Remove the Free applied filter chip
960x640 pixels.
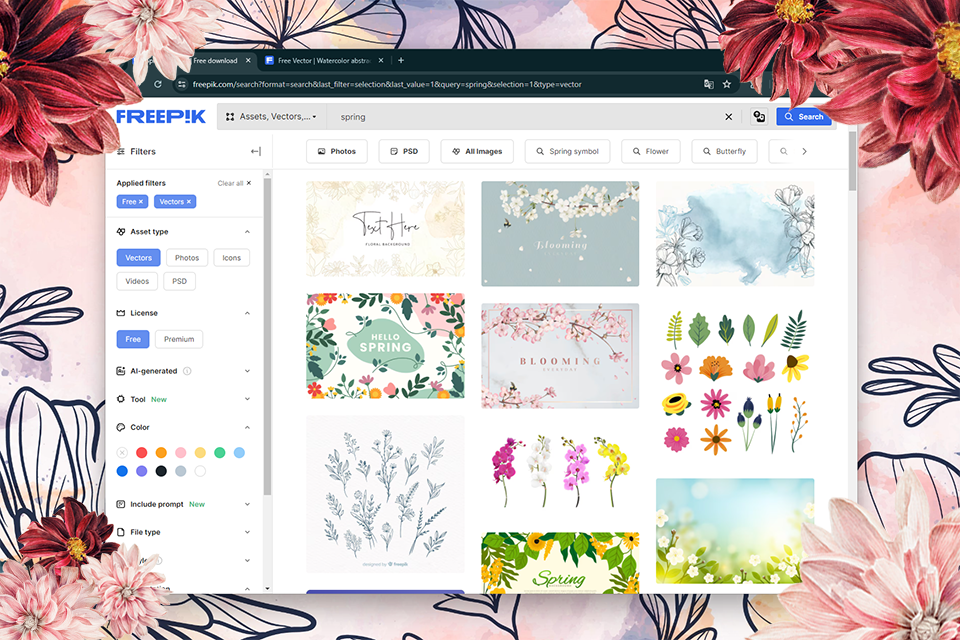click(x=141, y=201)
